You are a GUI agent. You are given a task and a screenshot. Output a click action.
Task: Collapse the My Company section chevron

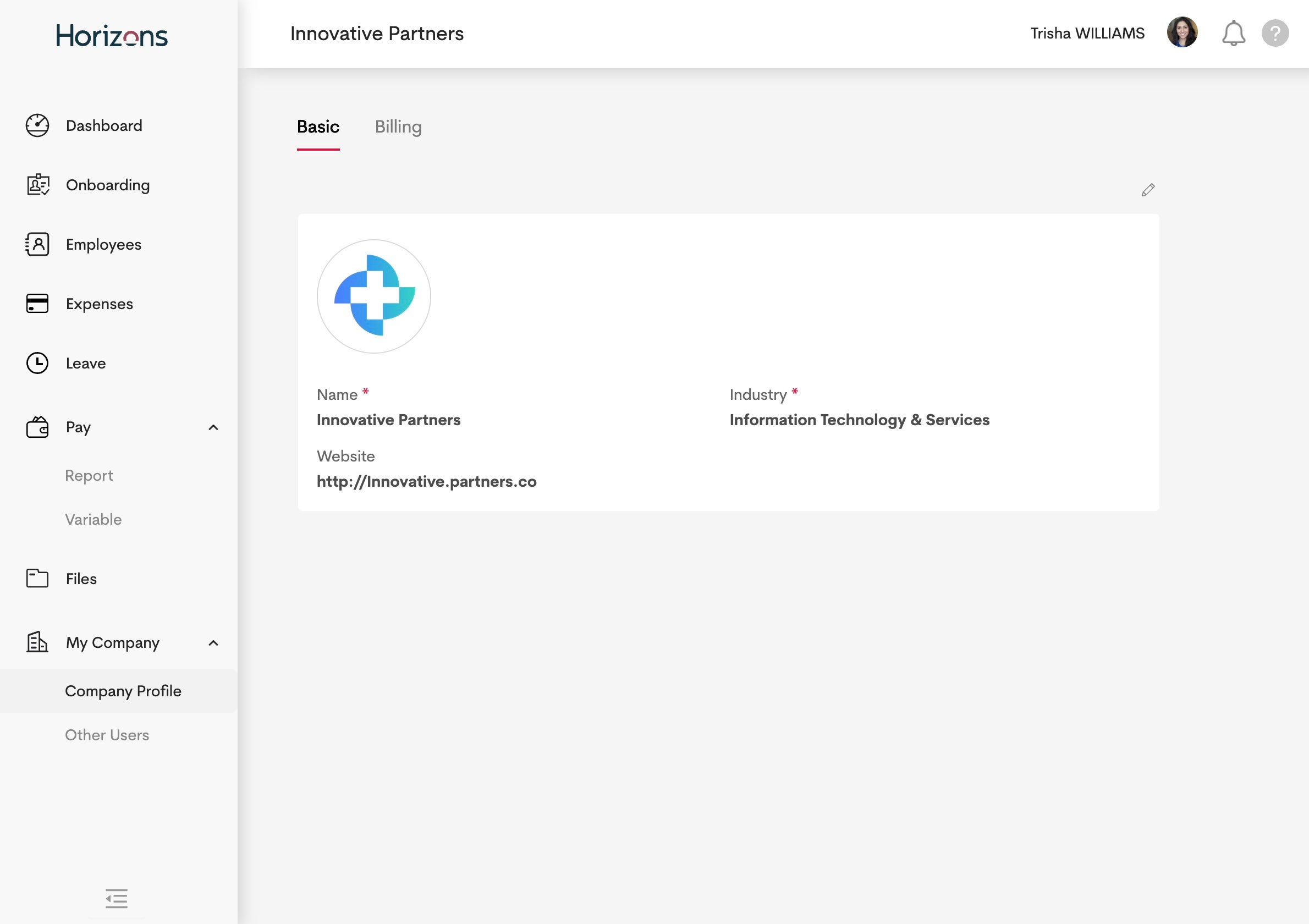(213, 643)
